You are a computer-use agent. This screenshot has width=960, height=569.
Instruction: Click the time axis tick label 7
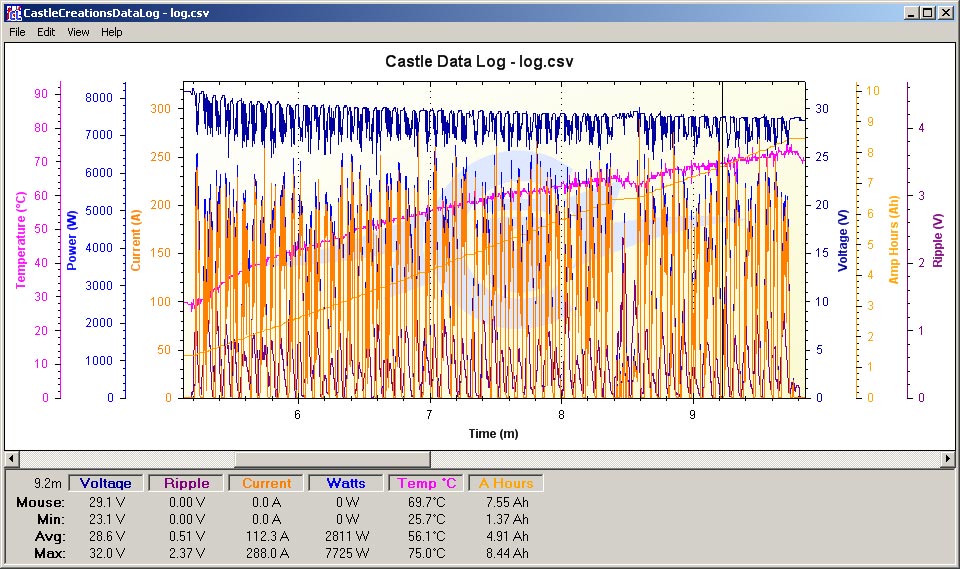429,415
